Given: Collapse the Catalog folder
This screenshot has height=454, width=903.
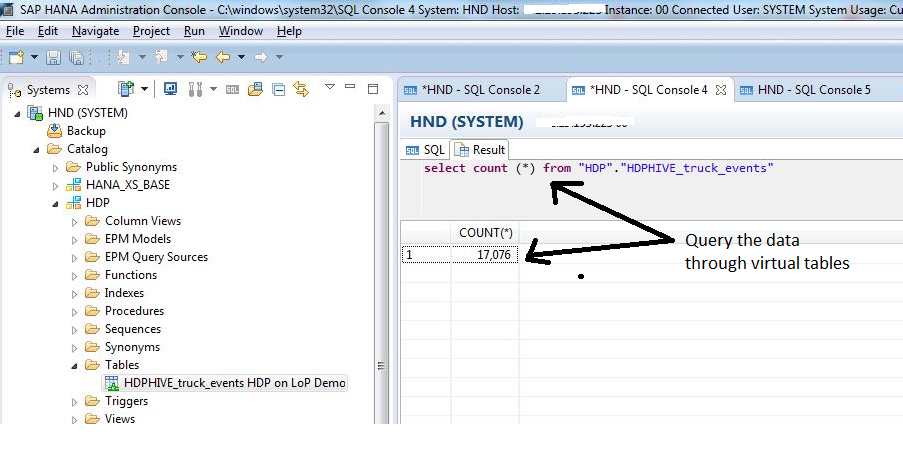Looking at the screenshot, I should coord(36,150).
